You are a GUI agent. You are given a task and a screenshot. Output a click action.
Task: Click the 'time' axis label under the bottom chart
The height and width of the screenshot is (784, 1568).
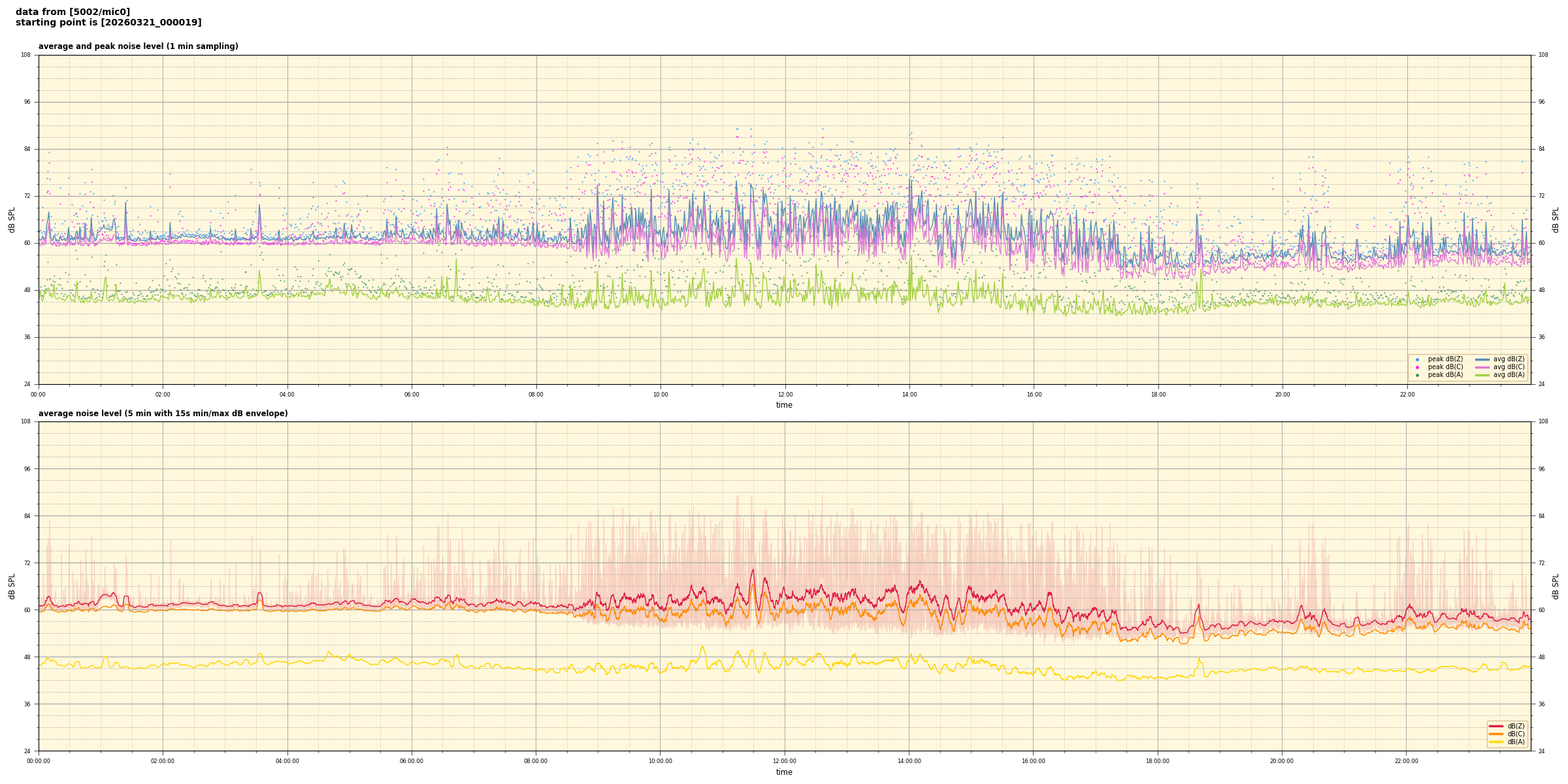(x=784, y=772)
